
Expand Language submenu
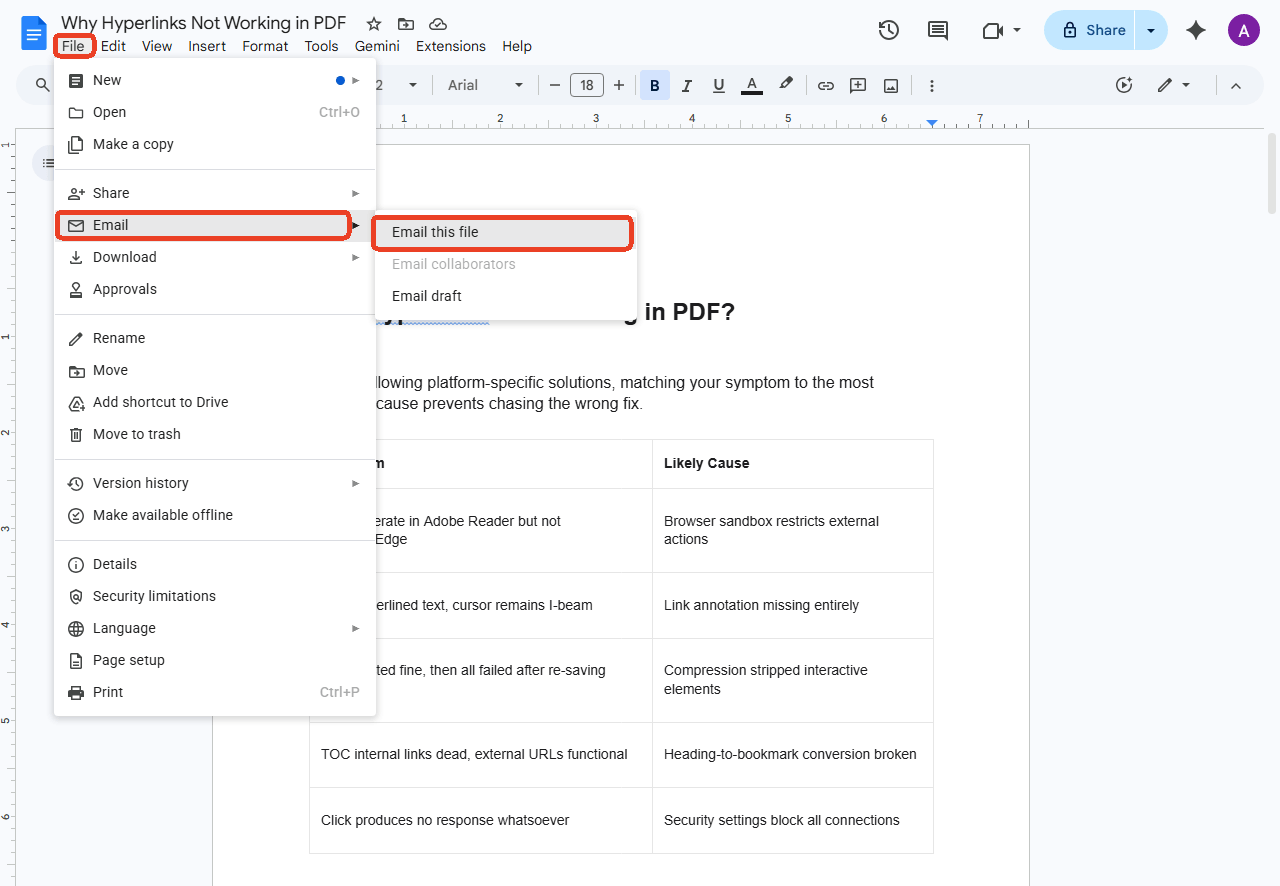(215, 628)
